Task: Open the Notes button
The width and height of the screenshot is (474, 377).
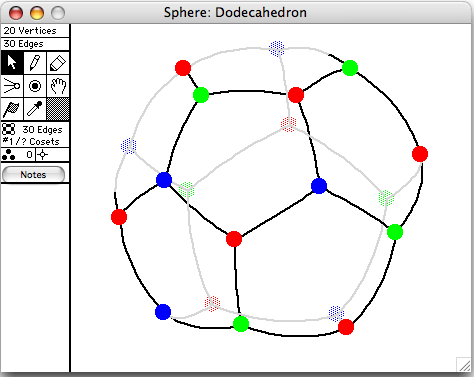Action: [x=33, y=174]
